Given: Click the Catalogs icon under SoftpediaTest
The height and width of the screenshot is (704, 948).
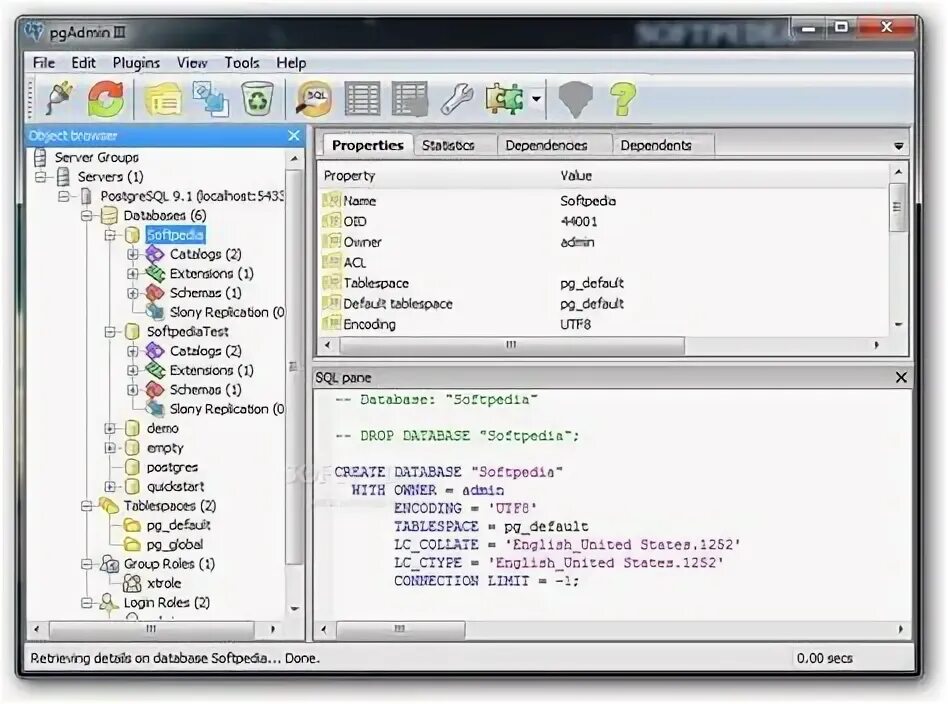Looking at the screenshot, I should click(x=155, y=351).
